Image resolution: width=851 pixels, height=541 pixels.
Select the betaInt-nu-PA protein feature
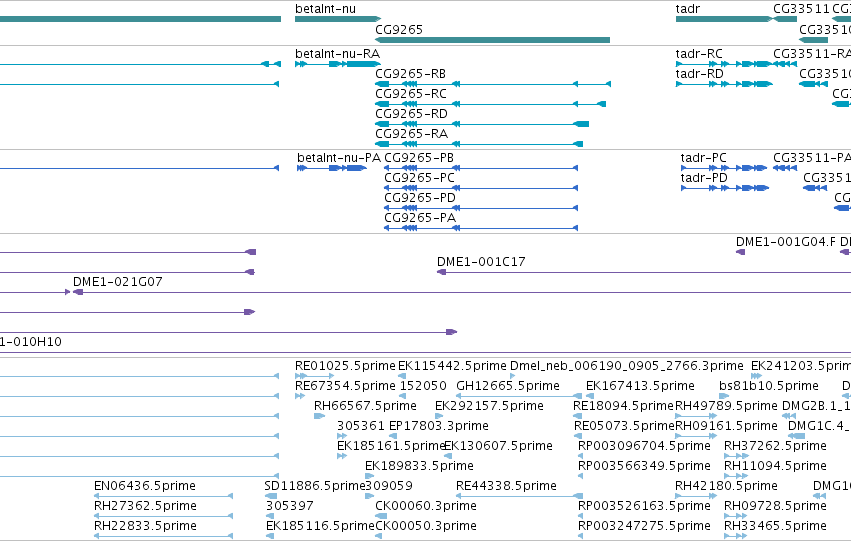tap(332, 168)
